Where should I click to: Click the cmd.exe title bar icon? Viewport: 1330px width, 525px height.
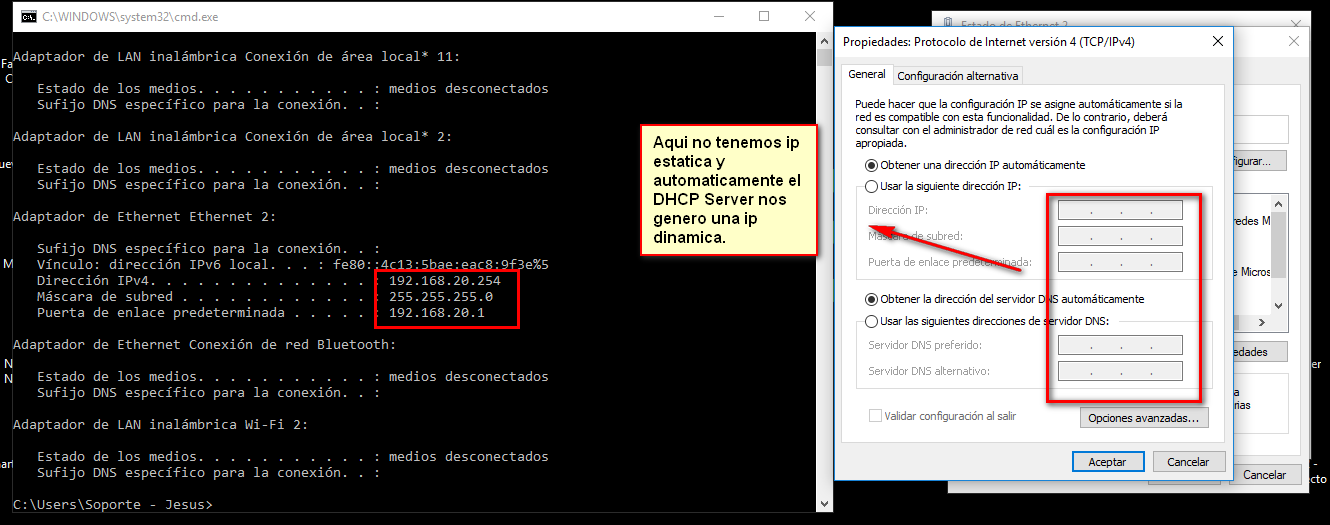(x=28, y=17)
